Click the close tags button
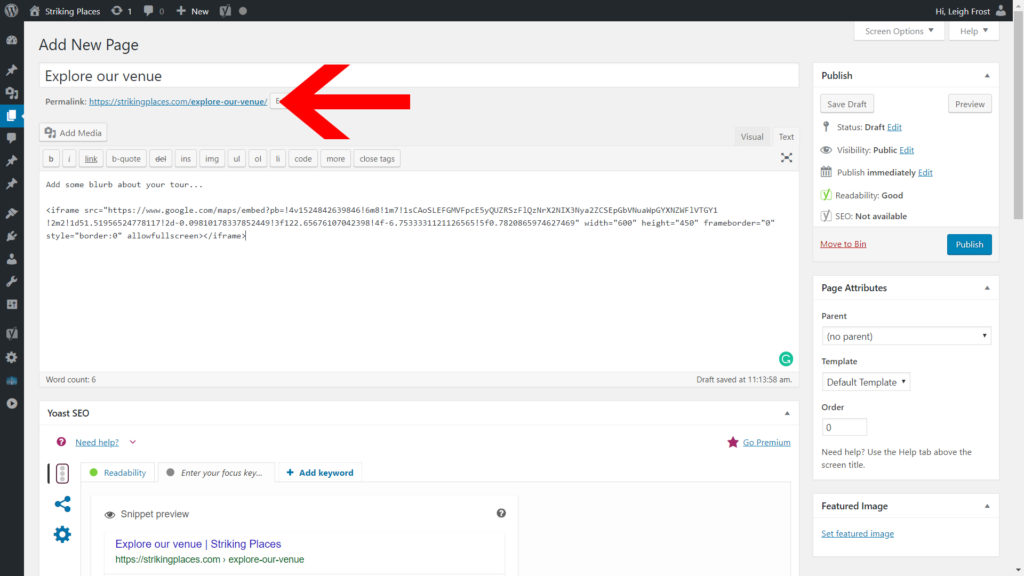This screenshot has height=576, width=1024. (x=377, y=159)
